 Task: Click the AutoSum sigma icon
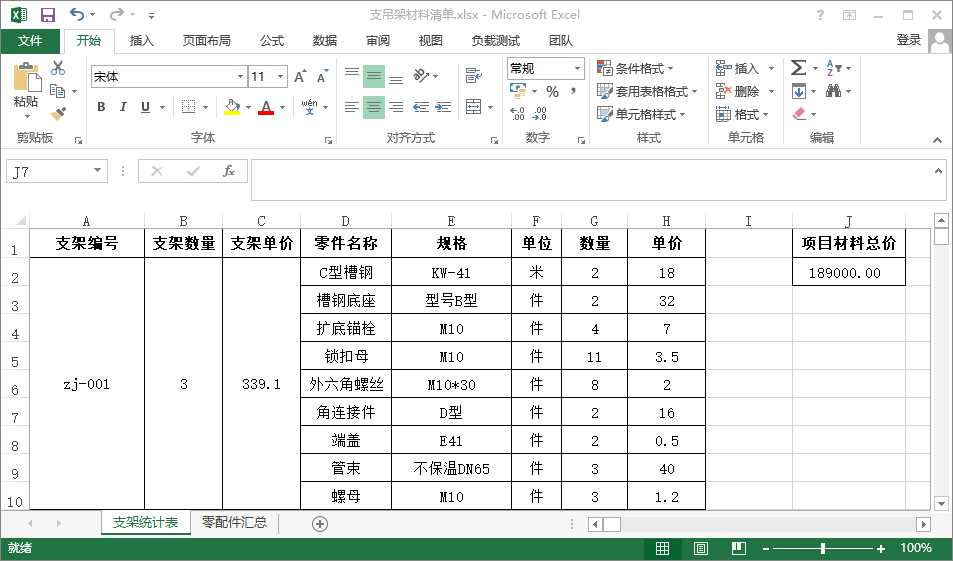point(798,68)
